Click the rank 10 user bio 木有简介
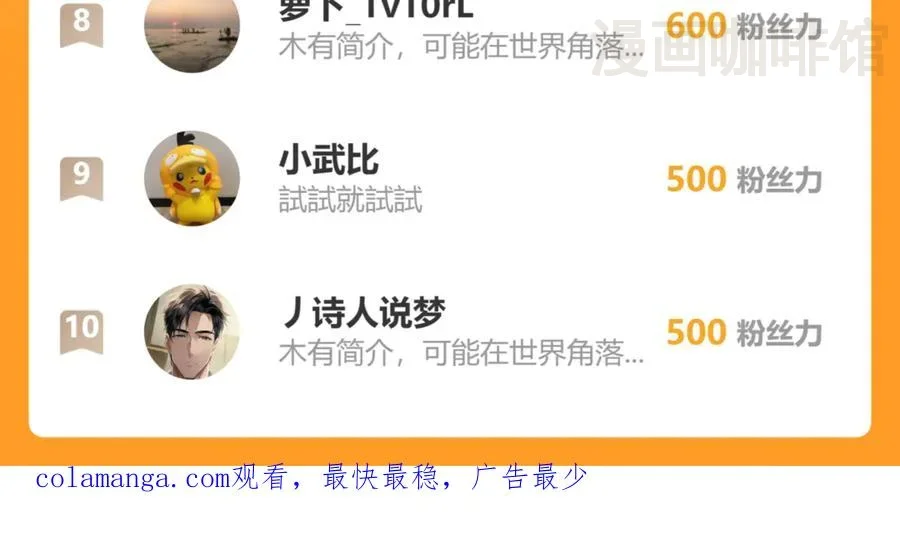This screenshot has height=557, width=900. coord(461,352)
